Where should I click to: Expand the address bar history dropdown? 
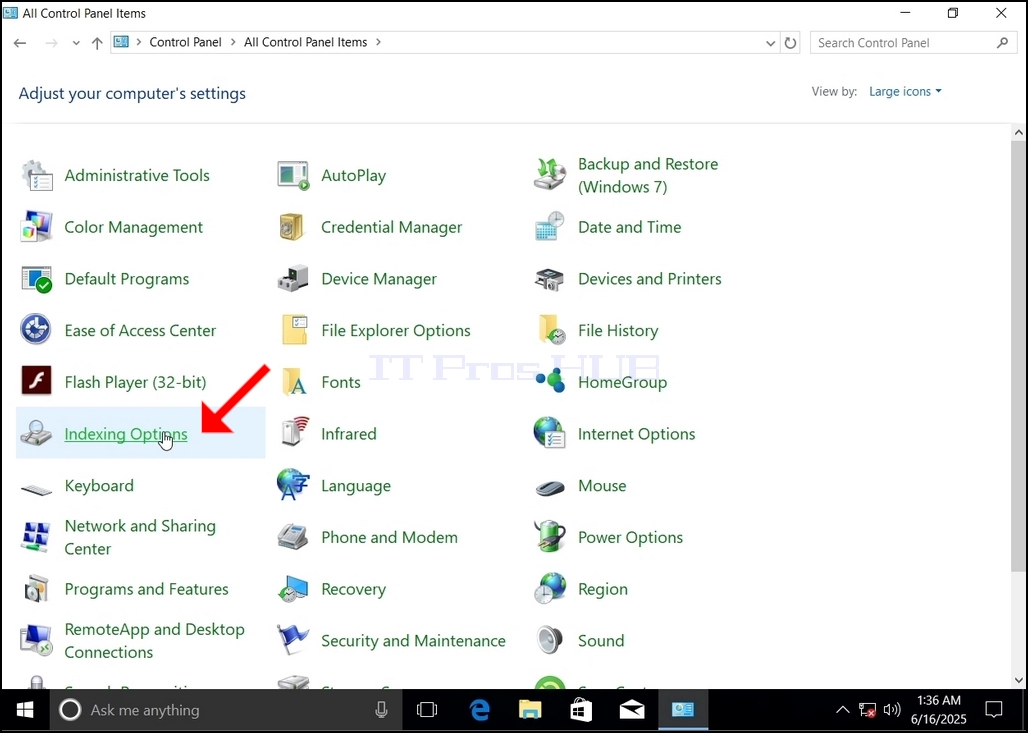coord(770,43)
